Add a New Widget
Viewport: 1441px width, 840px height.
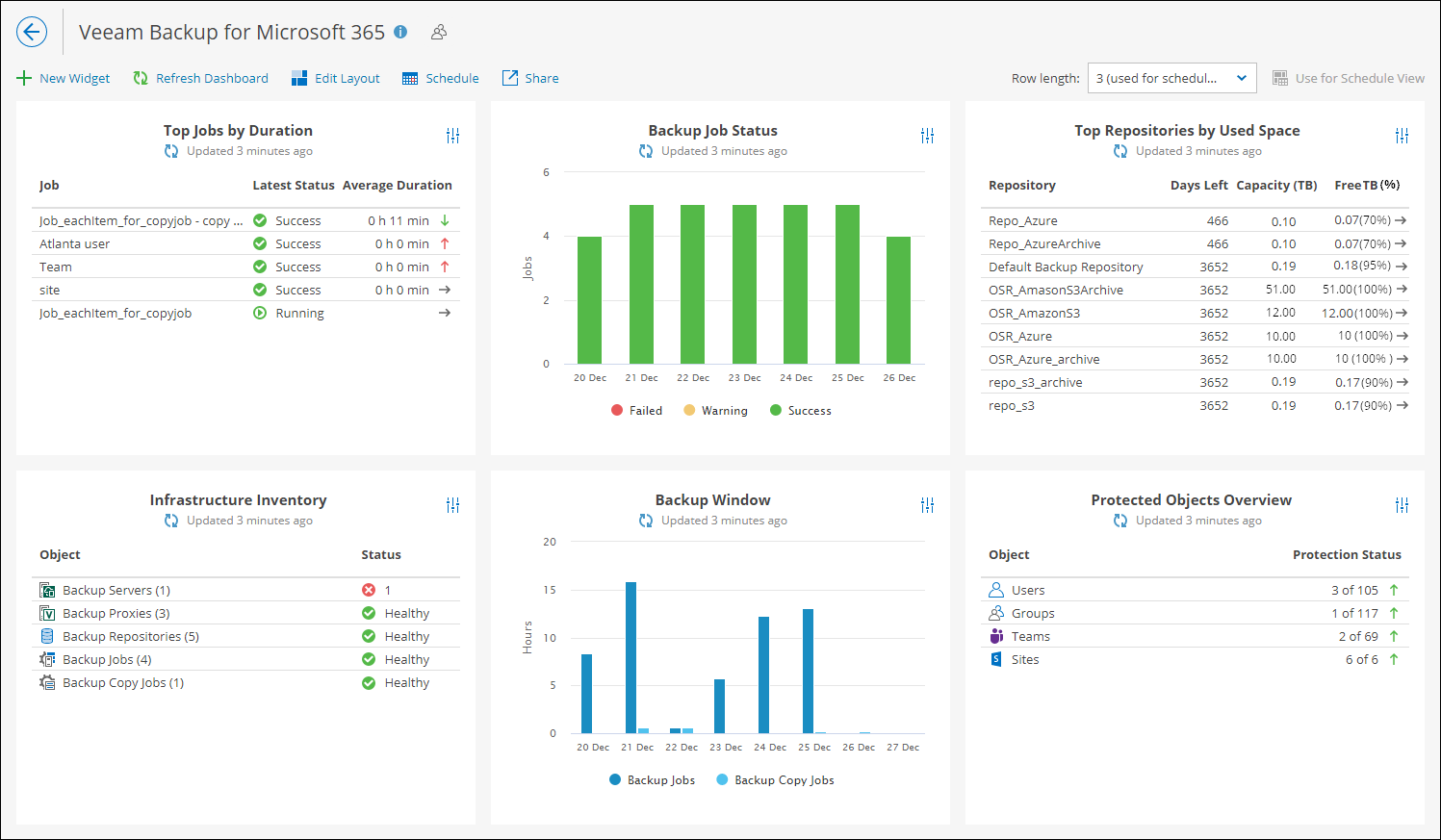click(x=64, y=78)
